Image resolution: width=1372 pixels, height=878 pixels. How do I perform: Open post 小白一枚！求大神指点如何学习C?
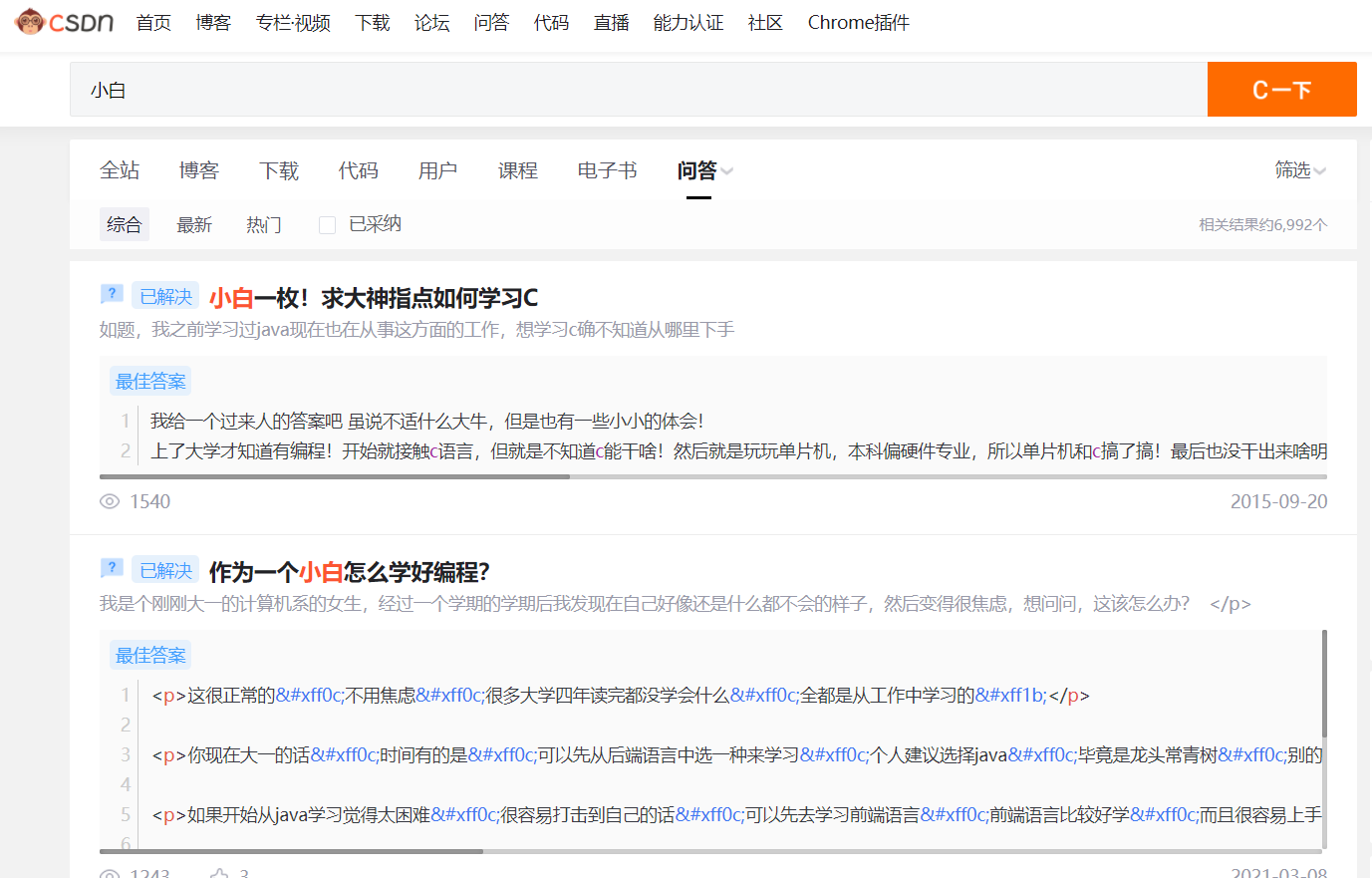pos(374,298)
